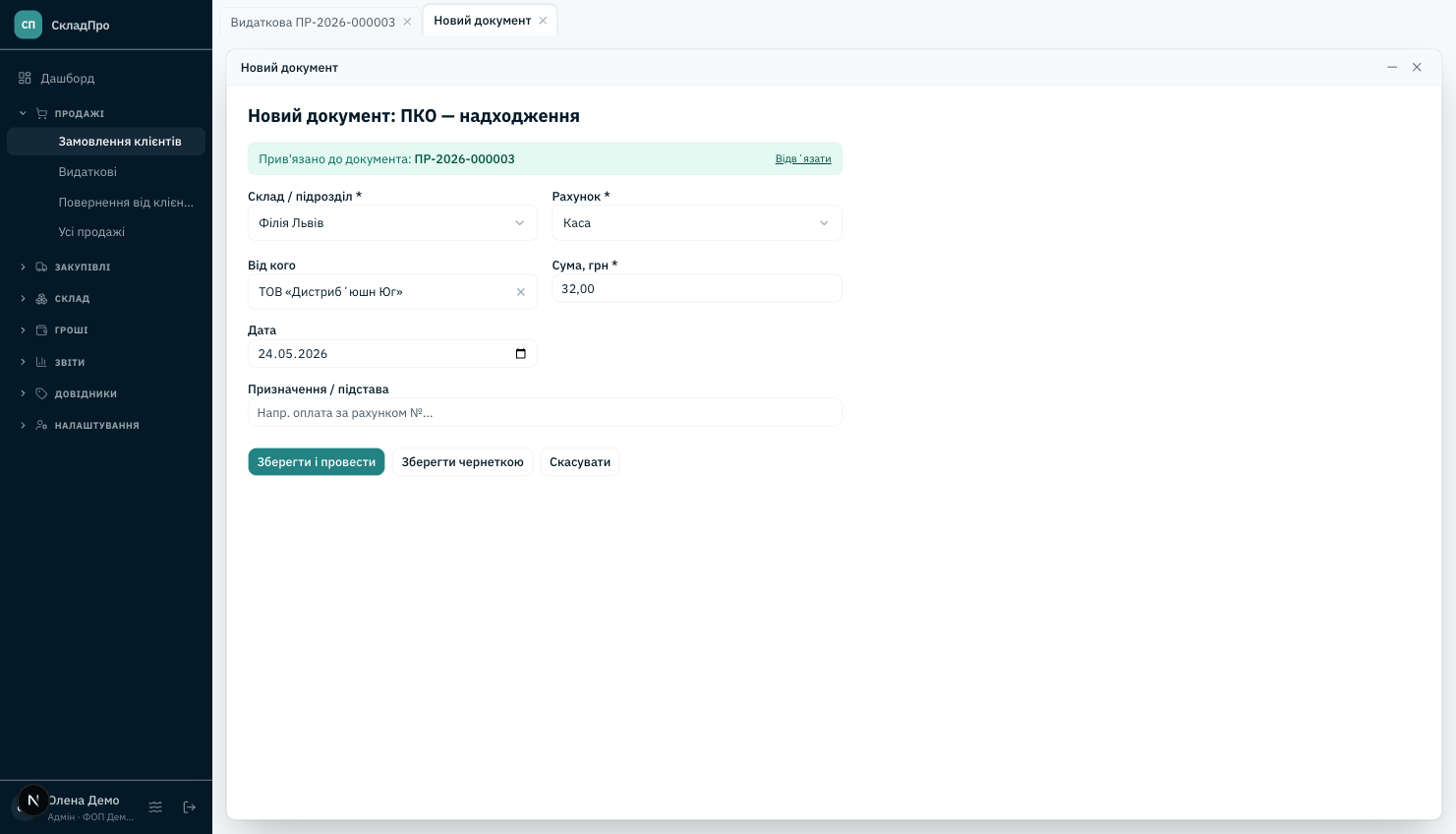Open the sliders settings icon near Олена Демо
The height and width of the screenshot is (834, 1456).
click(x=155, y=807)
